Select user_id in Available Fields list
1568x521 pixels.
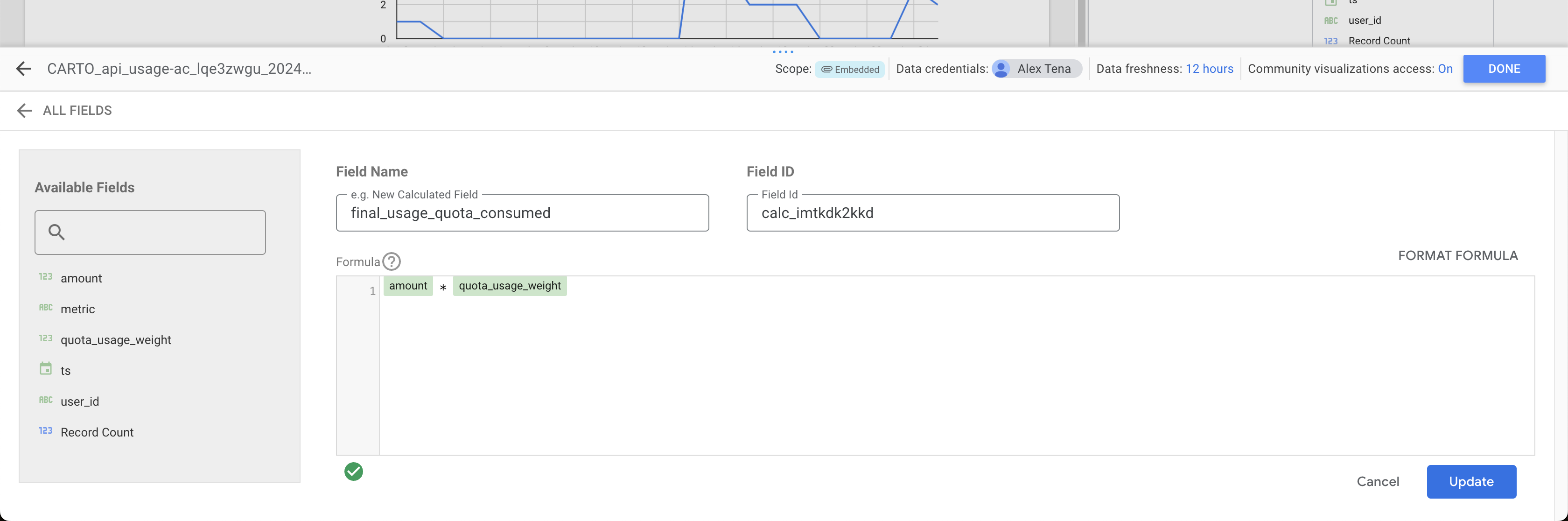click(x=80, y=401)
